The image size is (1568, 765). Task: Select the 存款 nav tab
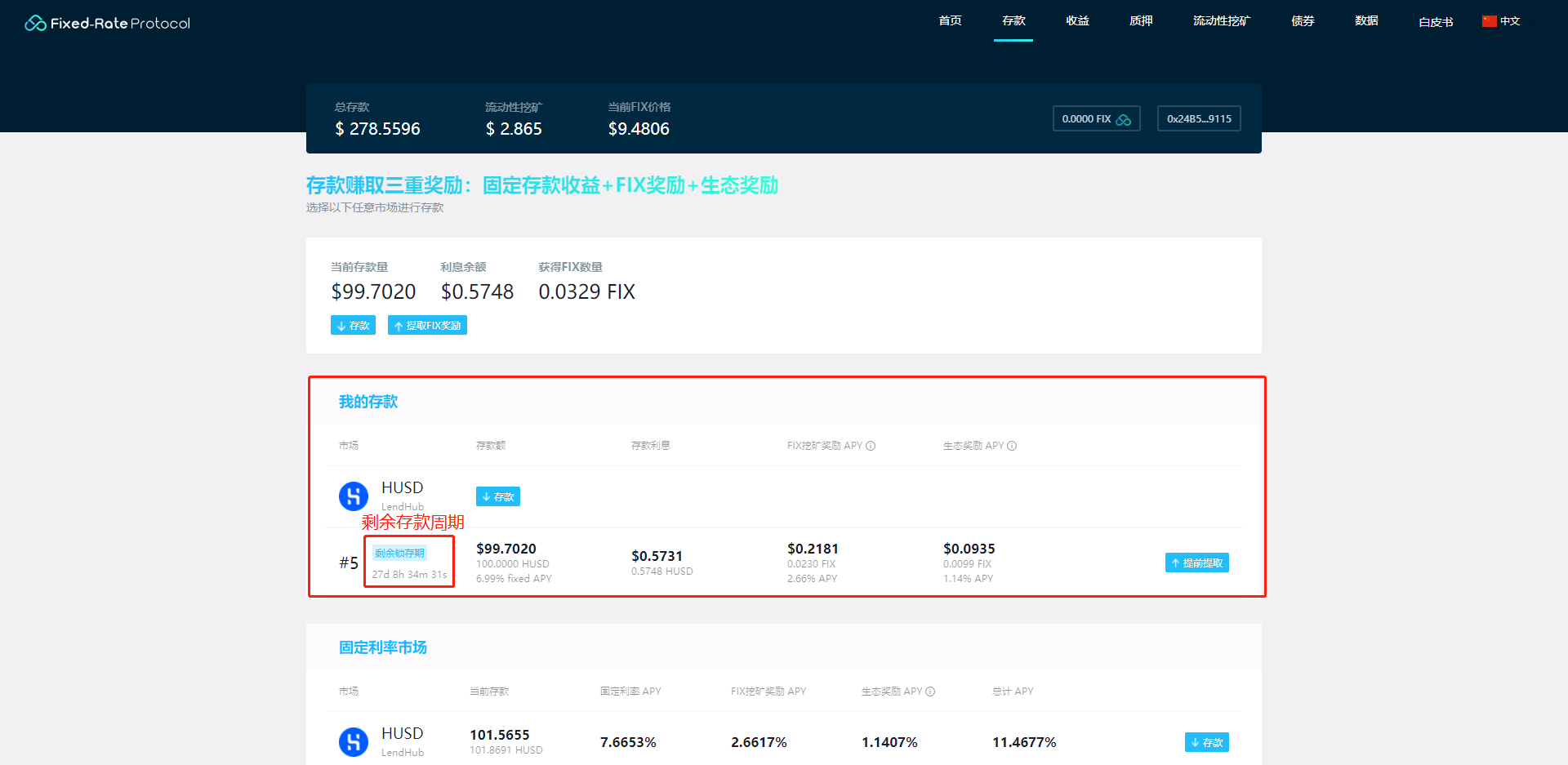(x=1013, y=21)
